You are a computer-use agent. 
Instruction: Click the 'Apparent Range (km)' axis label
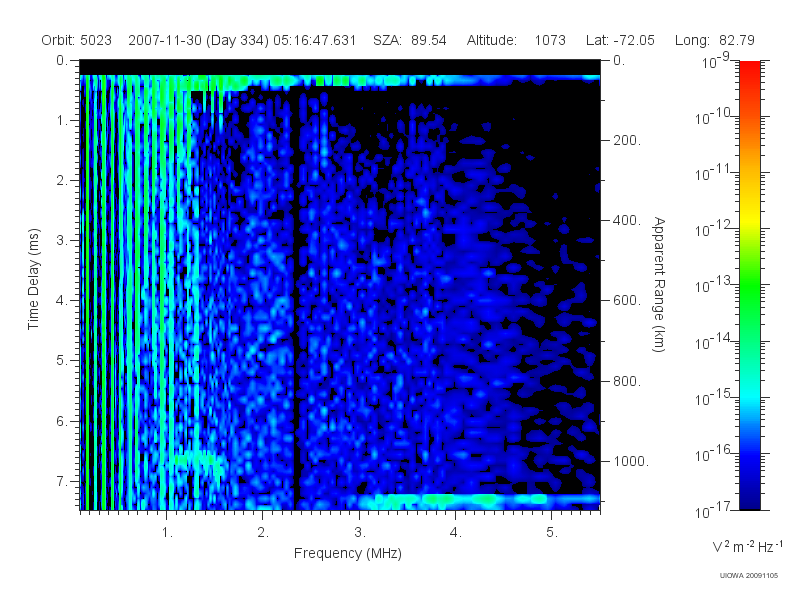(659, 285)
